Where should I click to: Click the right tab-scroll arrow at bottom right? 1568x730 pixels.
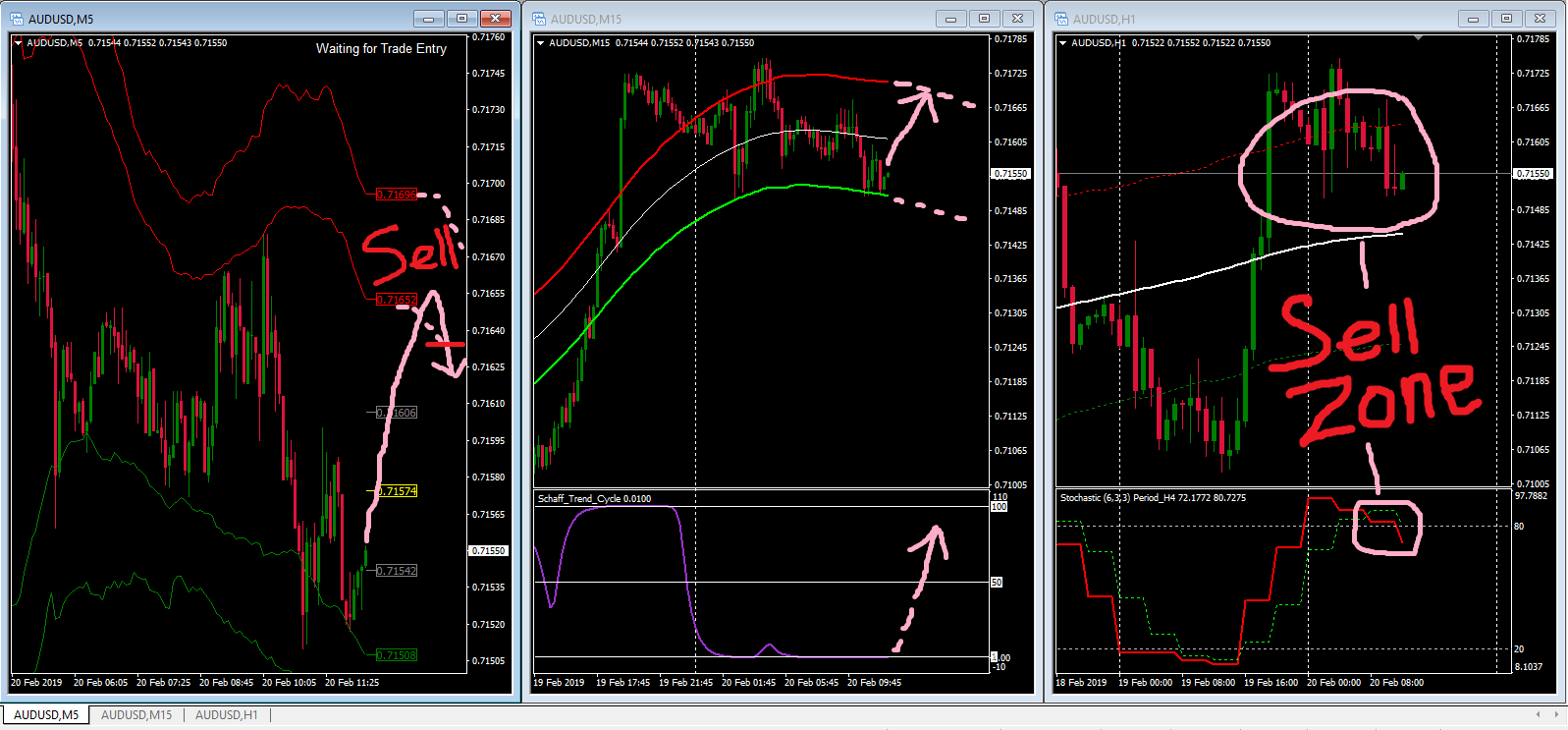pyautogui.click(x=1558, y=714)
